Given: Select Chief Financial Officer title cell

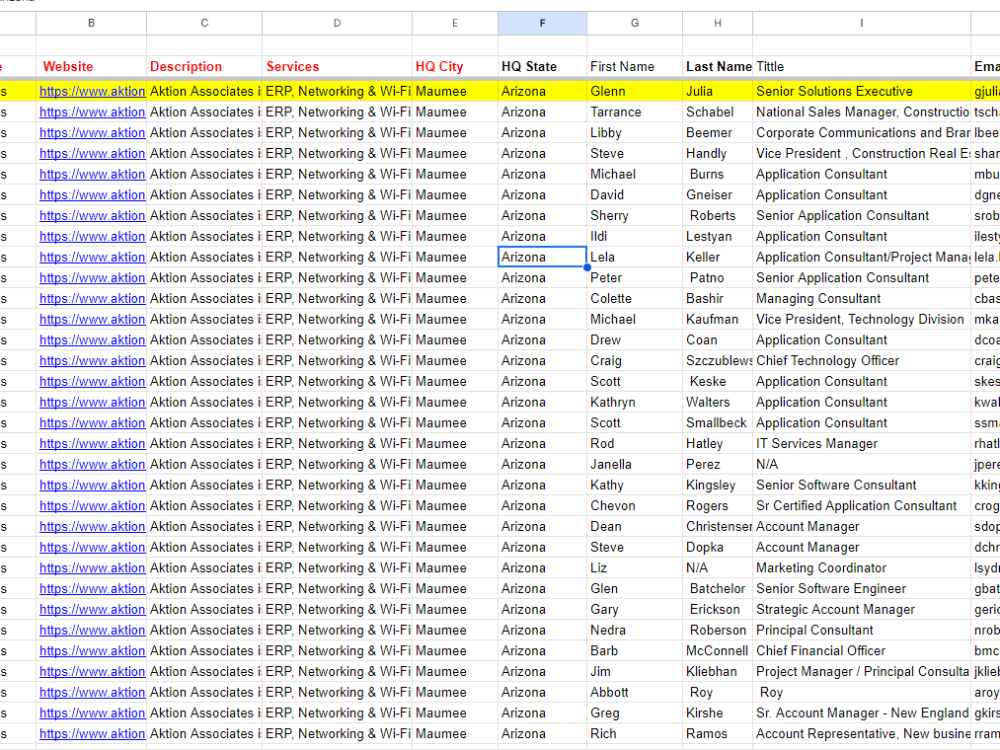Looking at the screenshot, I should pyautogui.click(x=862, y=651).
